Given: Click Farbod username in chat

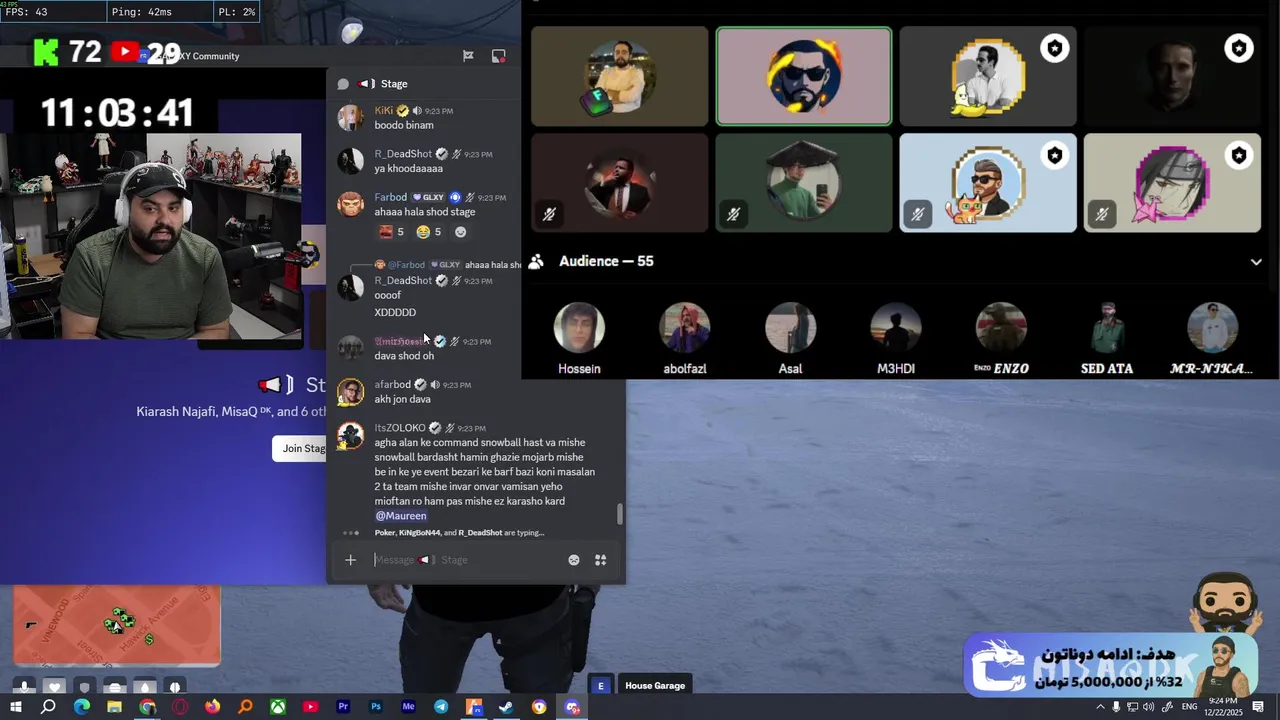Looking at the screenshot, I should point(391,197).
